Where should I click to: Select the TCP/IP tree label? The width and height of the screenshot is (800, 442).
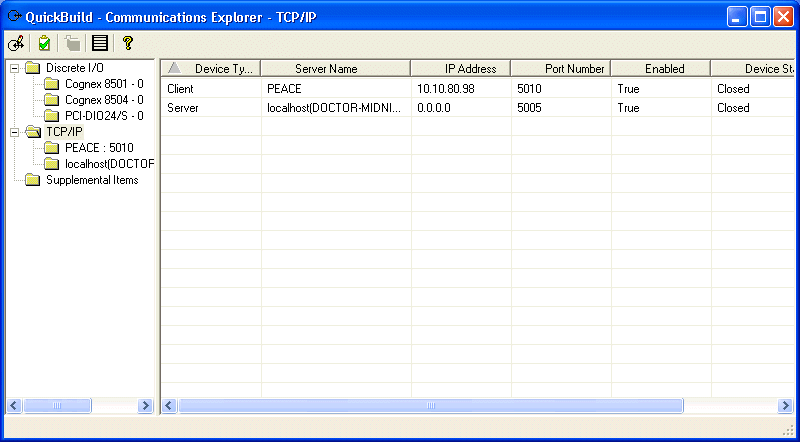[64, 132]
